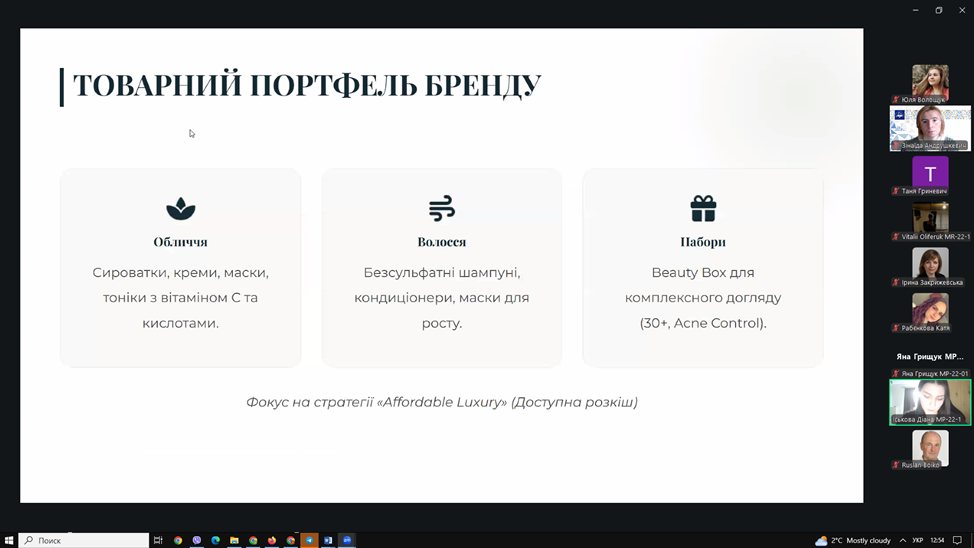This screenshot has width=974, height=548.
Task: Open Viber from the taskbar
Action: click(197, 540)
